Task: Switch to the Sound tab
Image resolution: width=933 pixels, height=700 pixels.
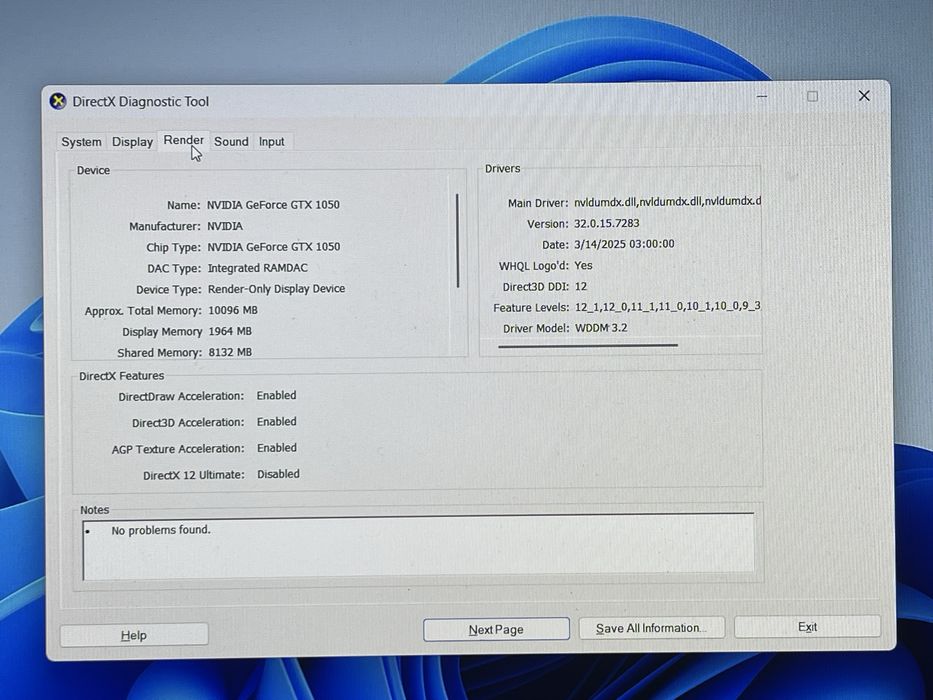Action: [231, 142]
